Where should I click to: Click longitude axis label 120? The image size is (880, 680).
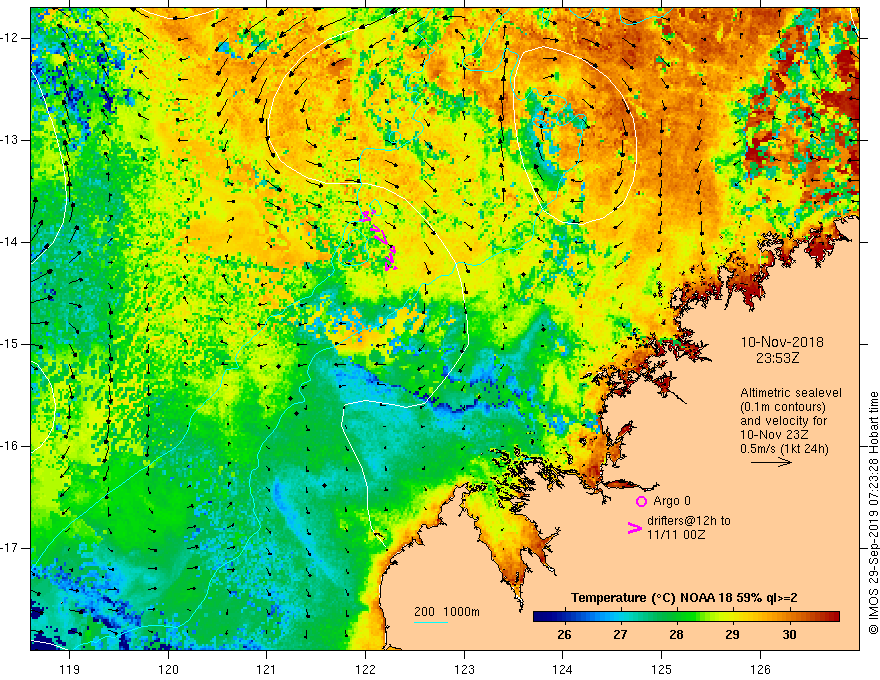(168, 669)
